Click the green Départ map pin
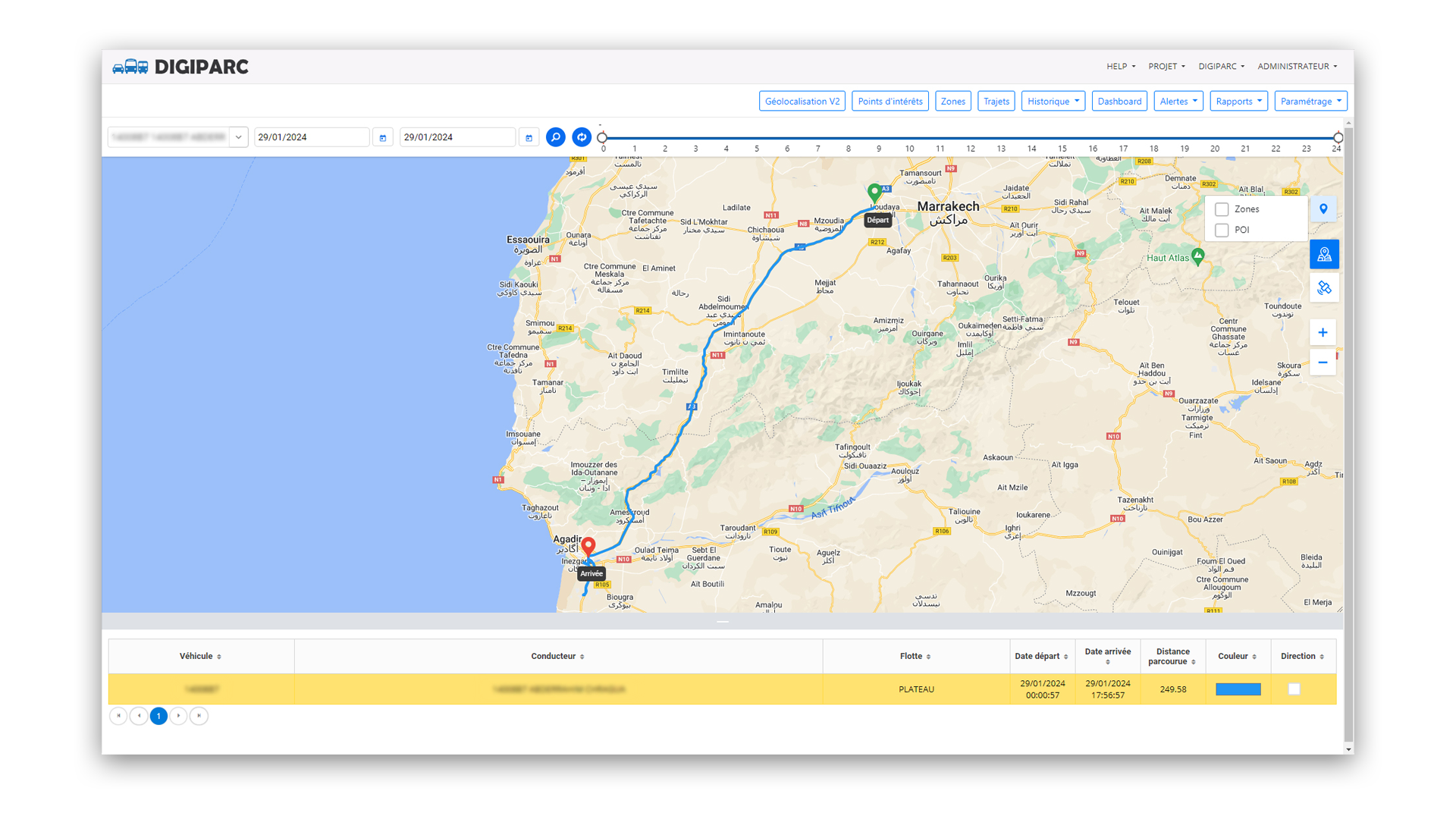The image size is (1456, 819). point(874,193)
